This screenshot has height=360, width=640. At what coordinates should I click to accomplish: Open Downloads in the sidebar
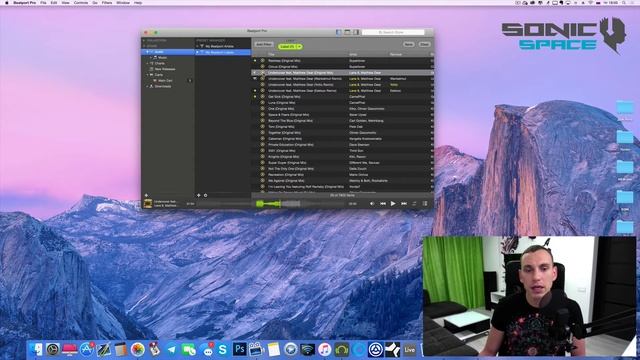click(163, 86)
